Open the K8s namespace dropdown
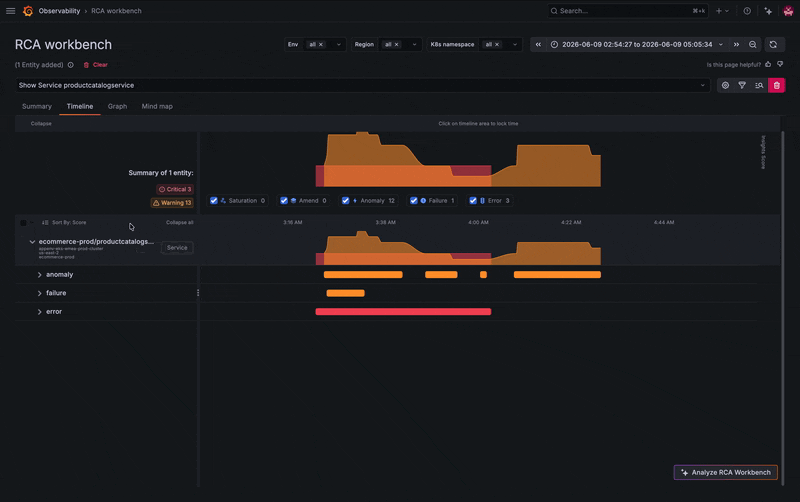The width and height of the screenshot is (800, 502). coord(515,44)
